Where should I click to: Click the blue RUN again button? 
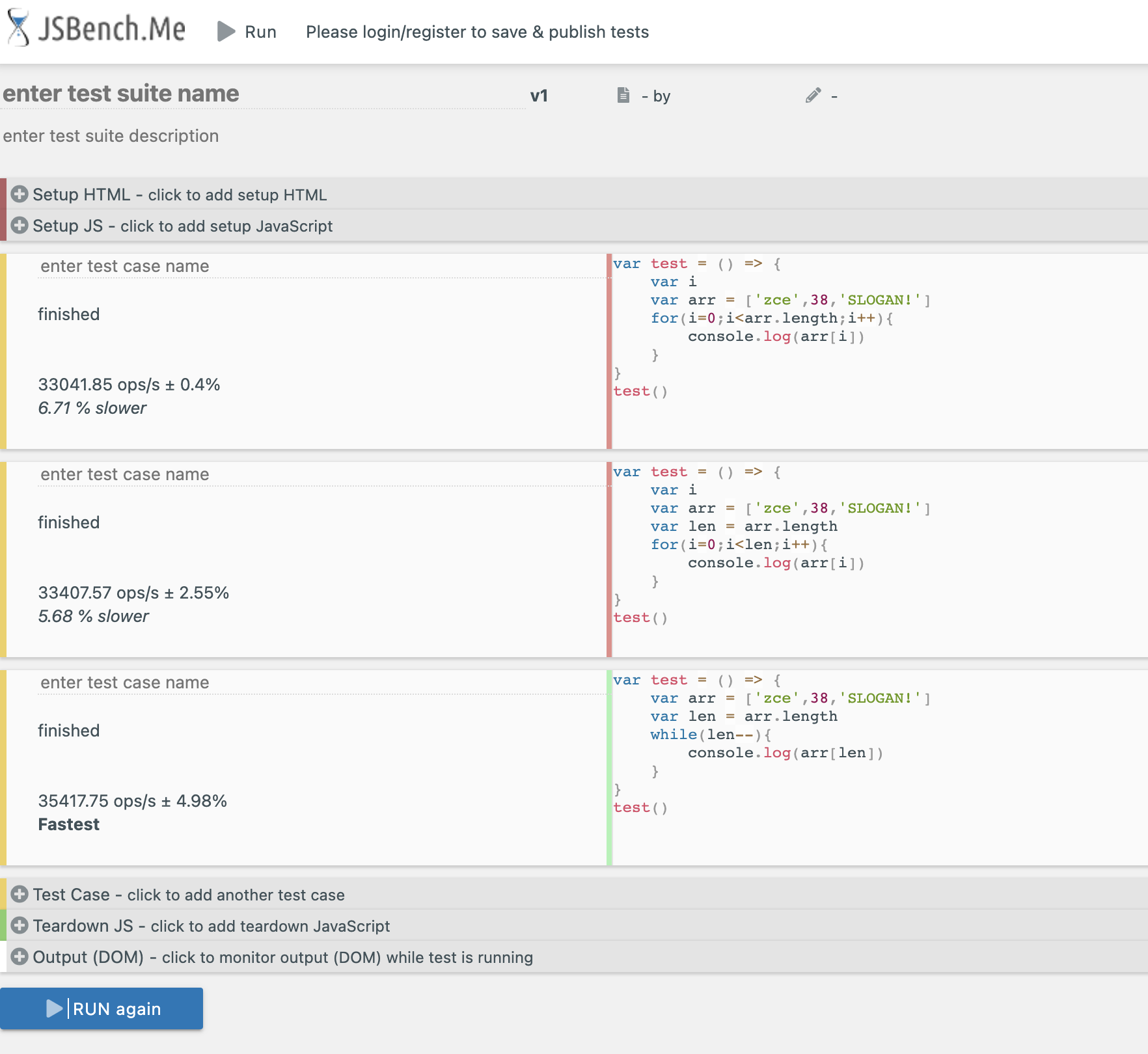click(x=102, y=1008)
